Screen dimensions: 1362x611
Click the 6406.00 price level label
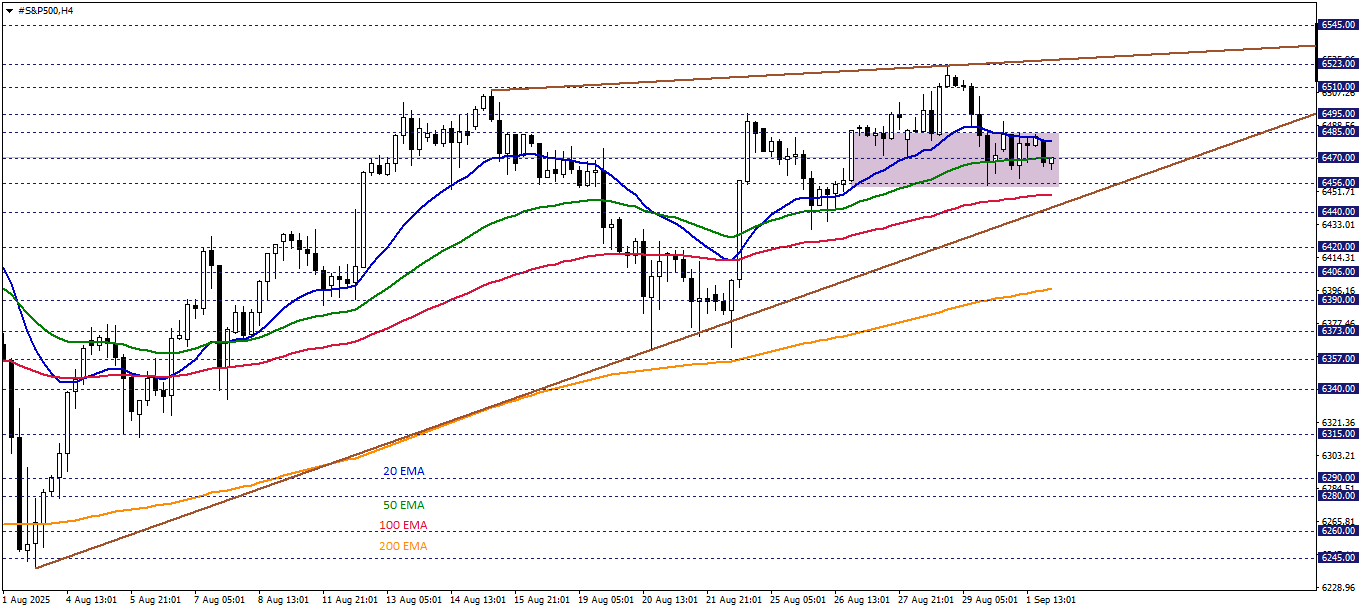point(1337,271)
